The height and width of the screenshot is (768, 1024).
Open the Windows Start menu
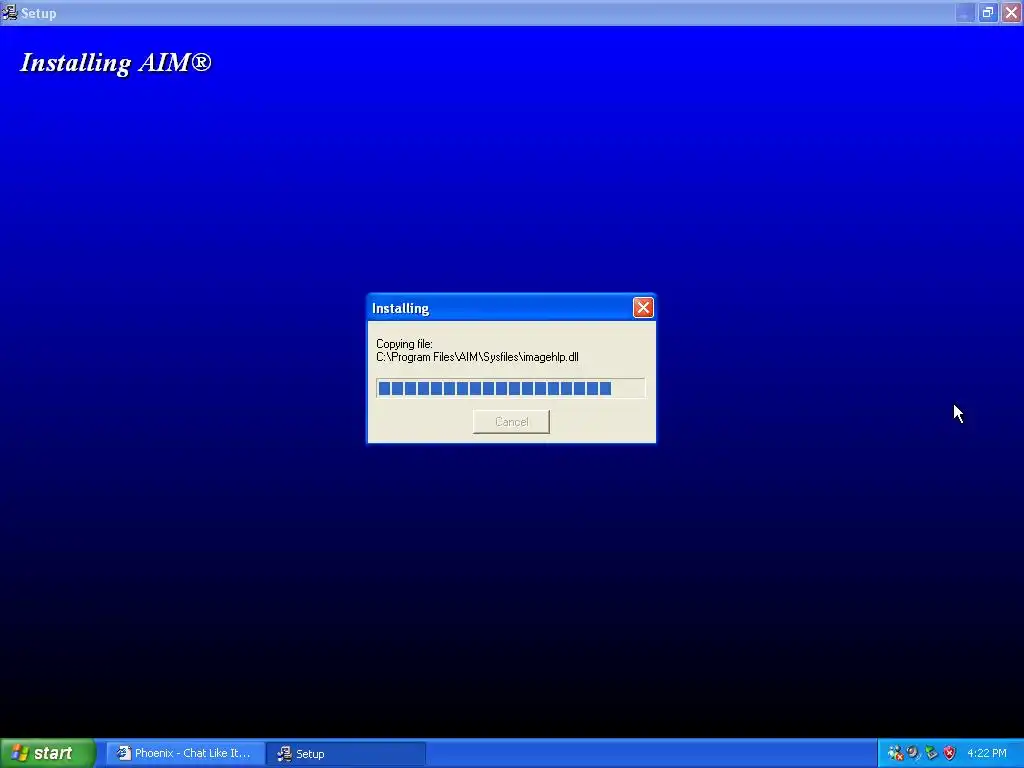pyautogui.click(x=48, y=753)
